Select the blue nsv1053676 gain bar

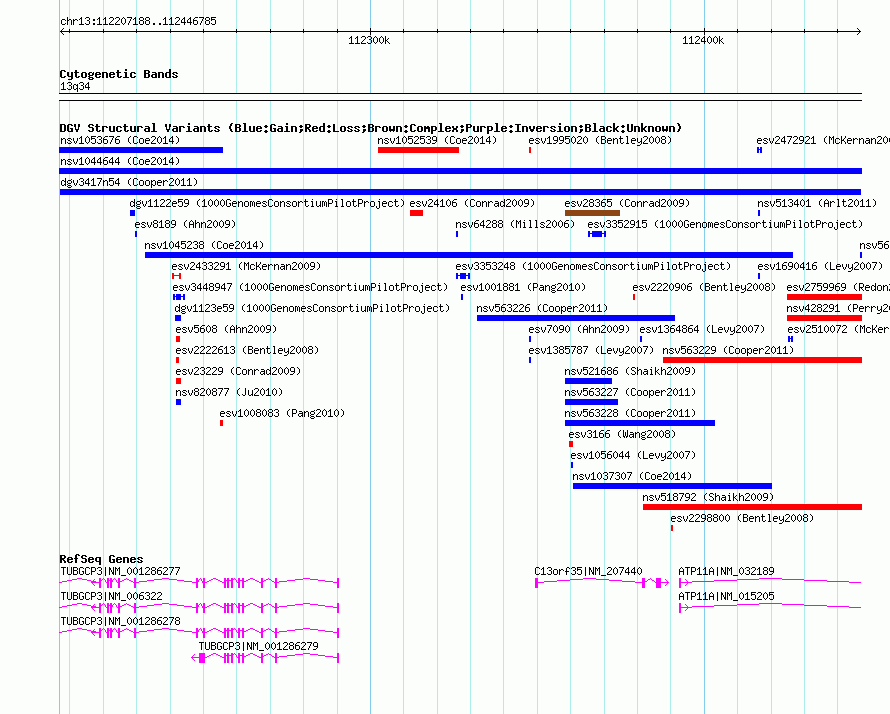click(x=141, y=150)
